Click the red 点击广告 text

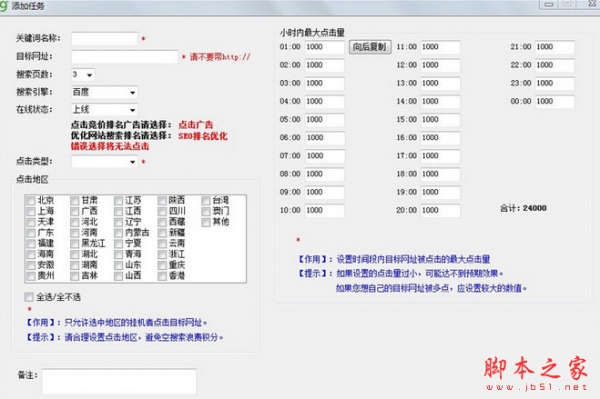196,125
